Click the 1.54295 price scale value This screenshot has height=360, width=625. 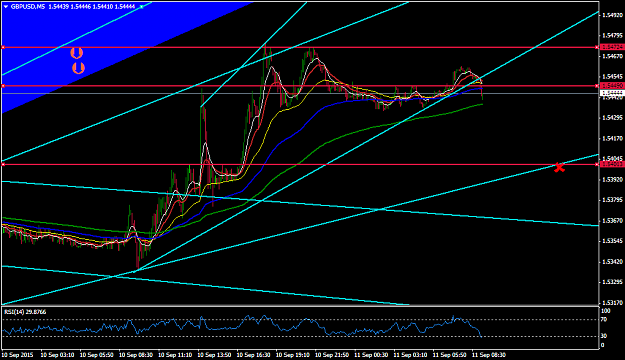point(612,118)
